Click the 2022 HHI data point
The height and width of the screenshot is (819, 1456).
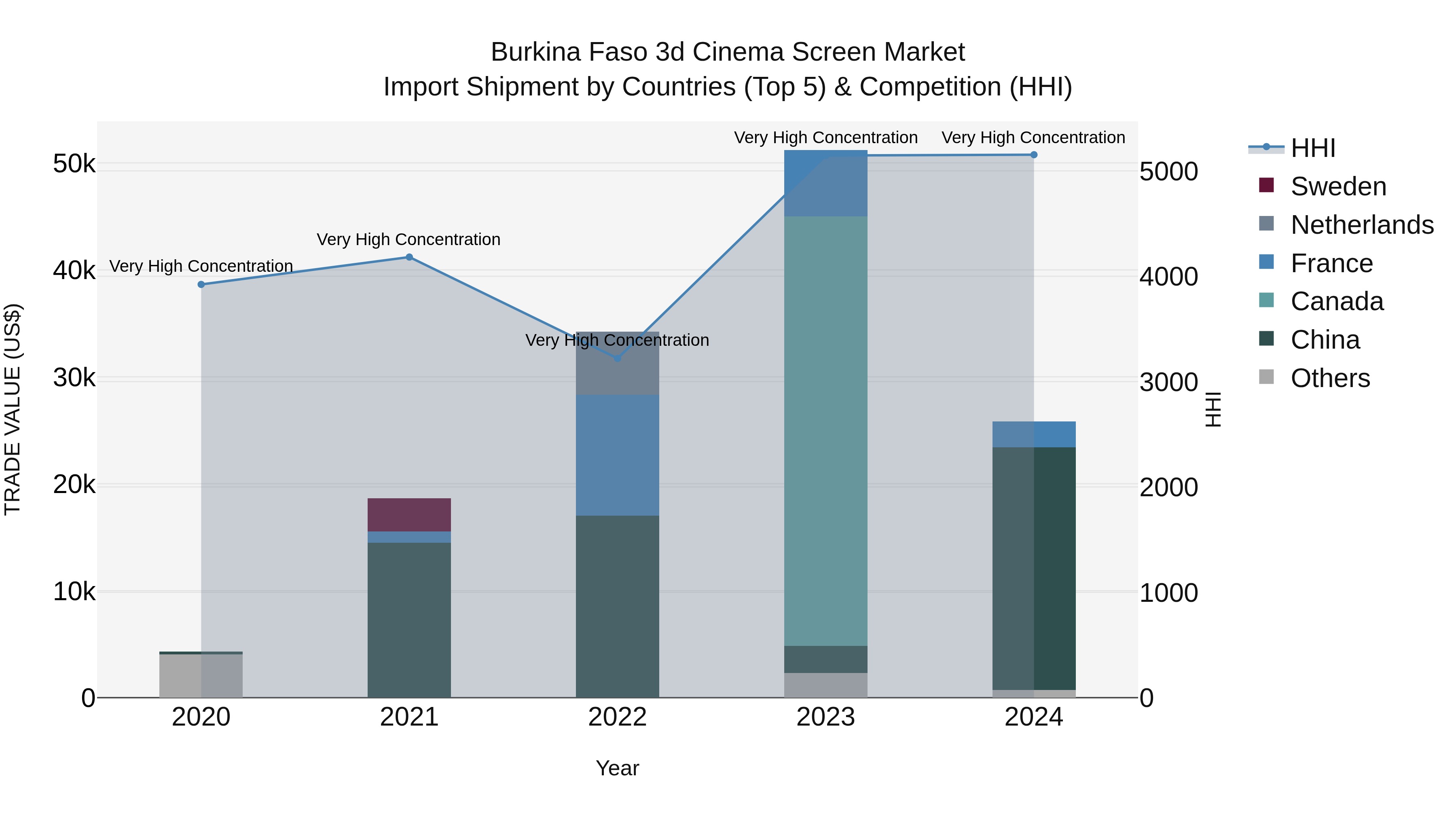click(x=617, y=358)
